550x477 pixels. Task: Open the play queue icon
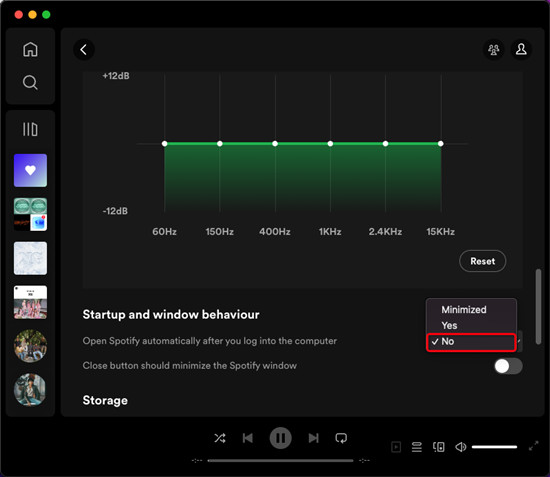(x=417, y=447)
